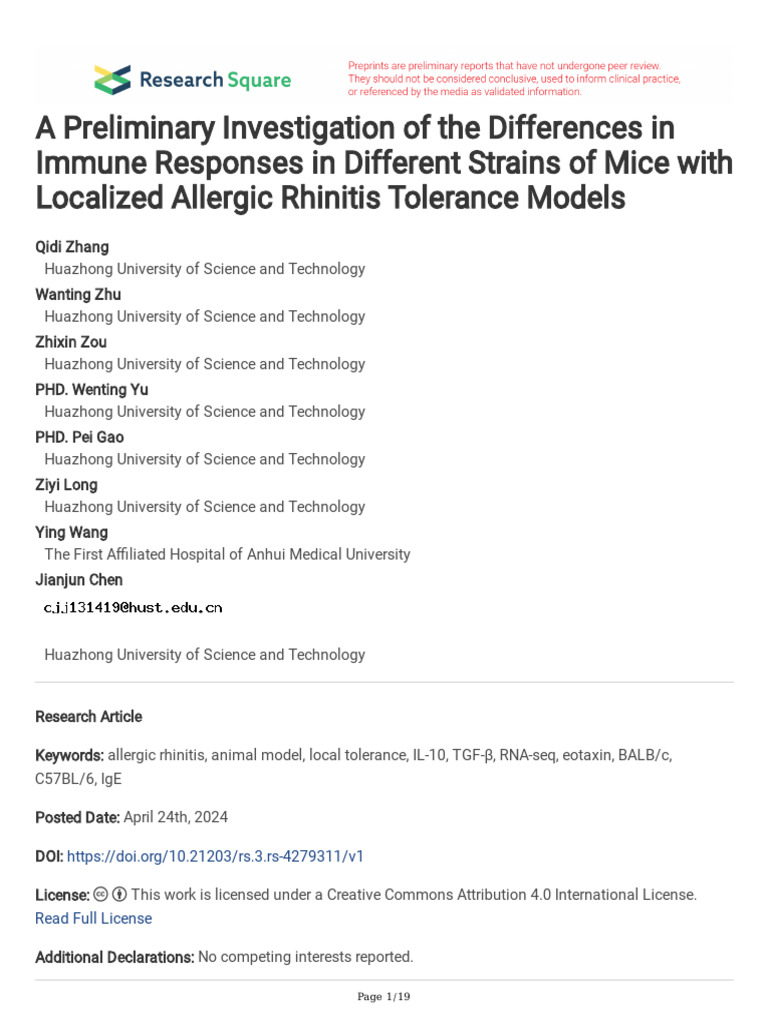The width and height of the screenshot is (768, 1024).
Task: Select author name Wanting Zhu
Action: pos(78,295)
